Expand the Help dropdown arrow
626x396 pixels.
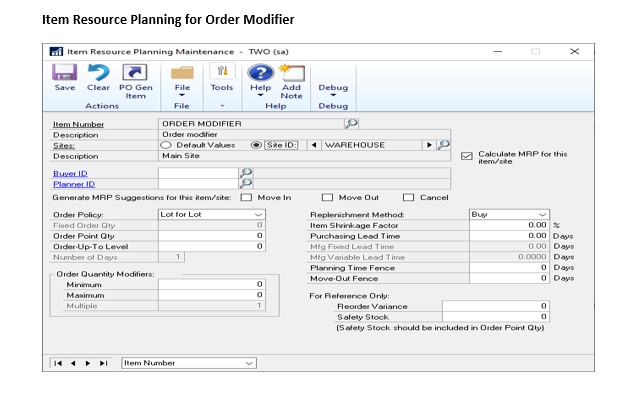[x=260, y=95]
